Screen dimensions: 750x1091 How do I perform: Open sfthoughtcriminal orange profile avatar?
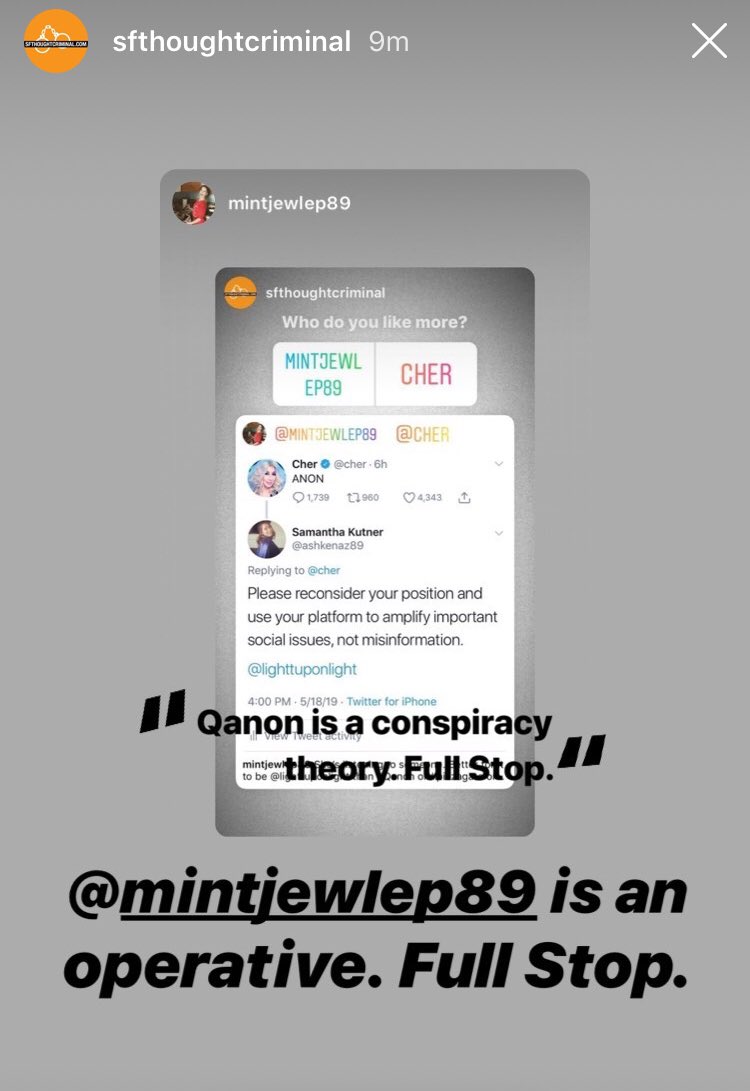(56, 42)
